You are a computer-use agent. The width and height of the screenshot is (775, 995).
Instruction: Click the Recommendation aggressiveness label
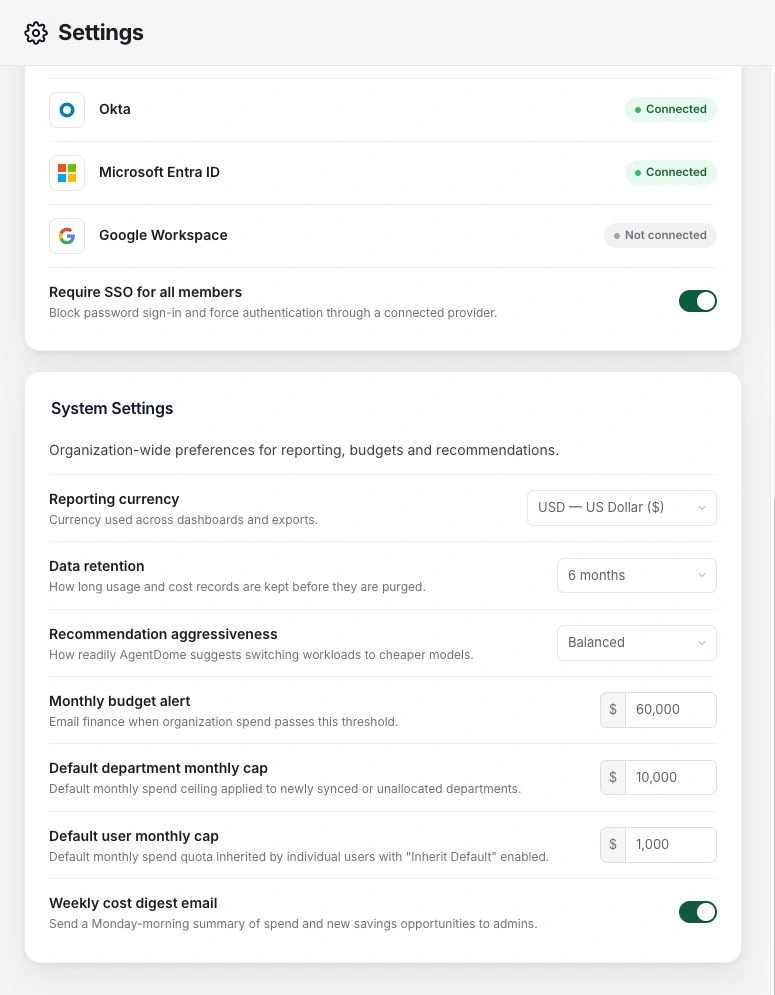tap(163, 634)
